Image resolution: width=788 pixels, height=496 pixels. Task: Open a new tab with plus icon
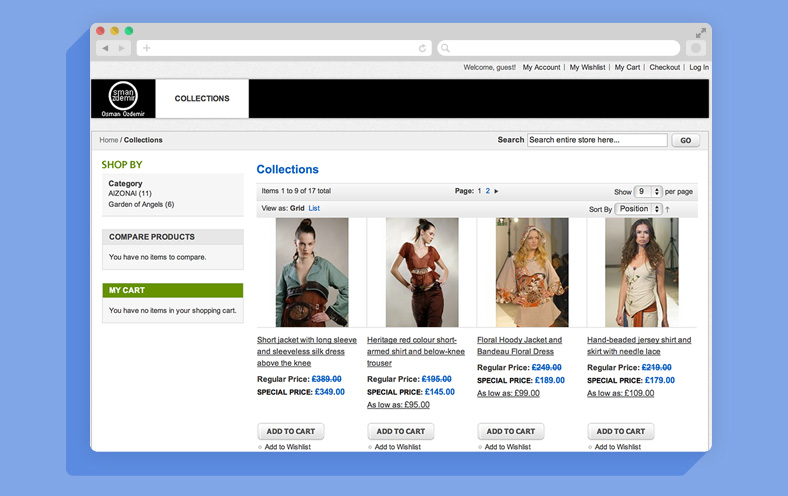[147, 48]
